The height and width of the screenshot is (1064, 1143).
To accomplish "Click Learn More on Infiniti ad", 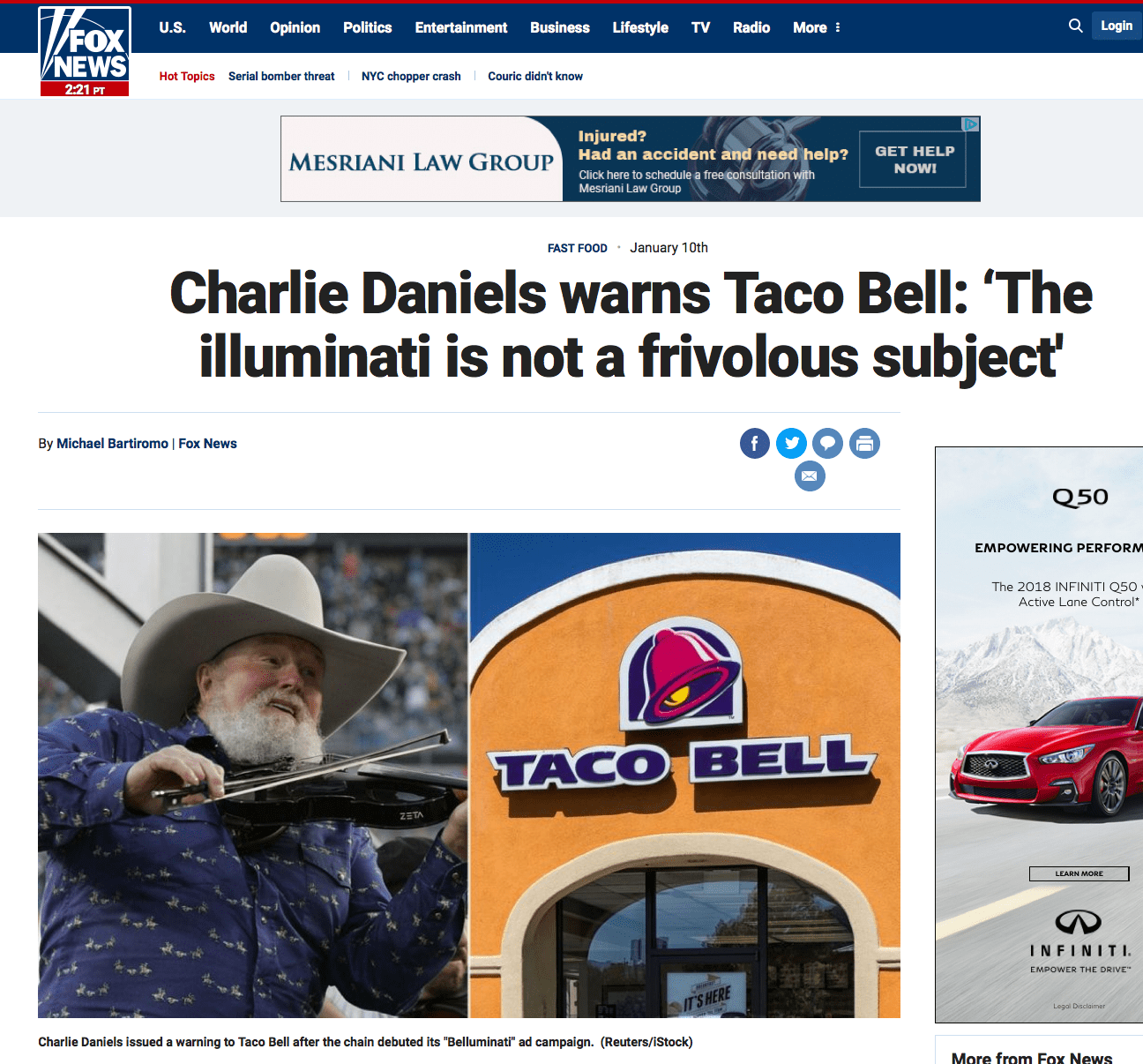I will pos(1079,873).
